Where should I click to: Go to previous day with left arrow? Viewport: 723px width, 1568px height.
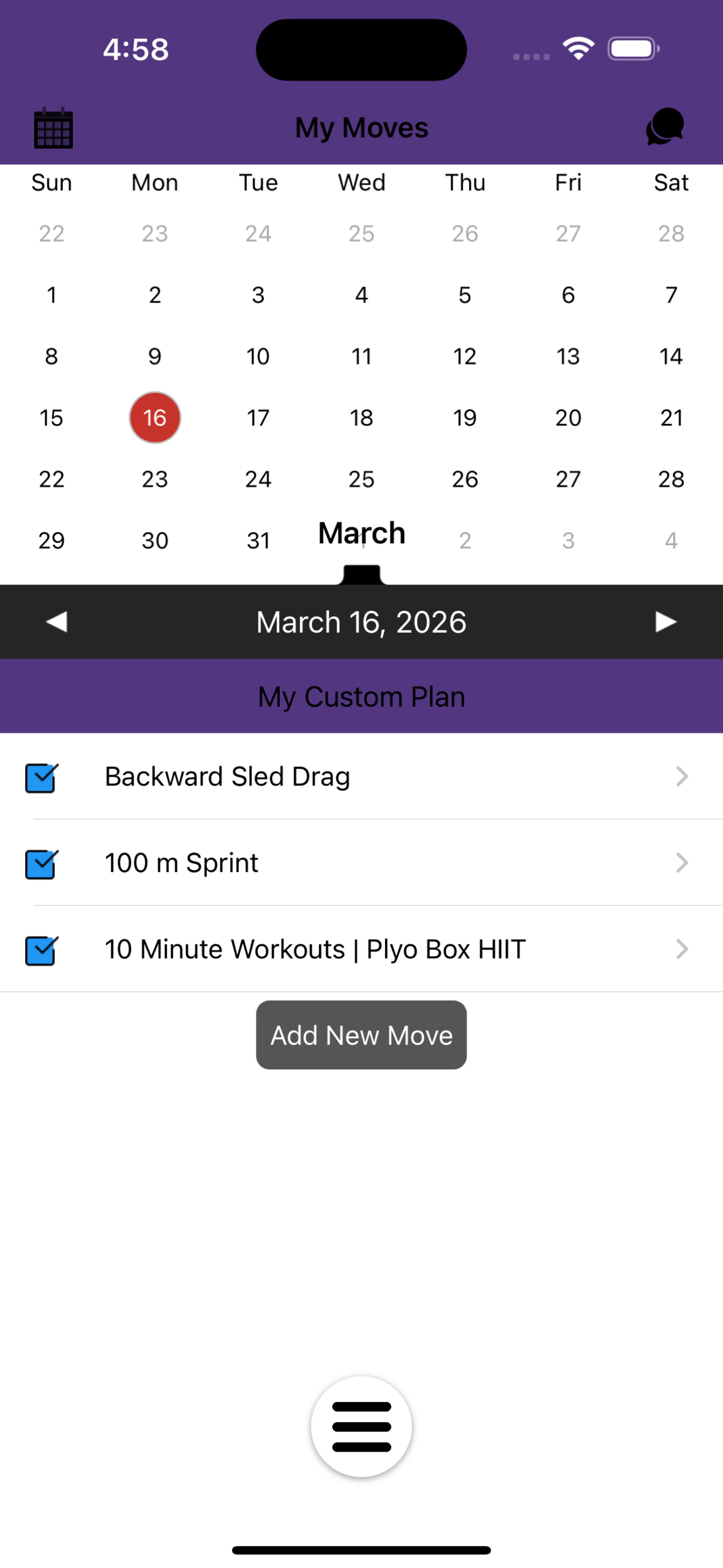tap(57, 622)
